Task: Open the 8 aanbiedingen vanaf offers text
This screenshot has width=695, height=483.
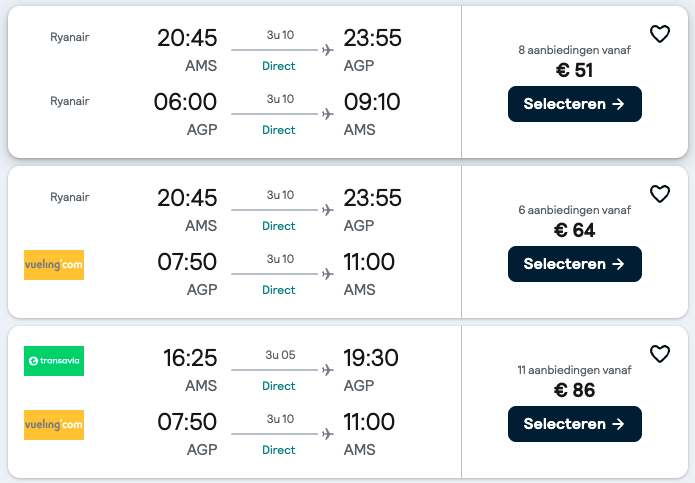Action: coord(574,50)
